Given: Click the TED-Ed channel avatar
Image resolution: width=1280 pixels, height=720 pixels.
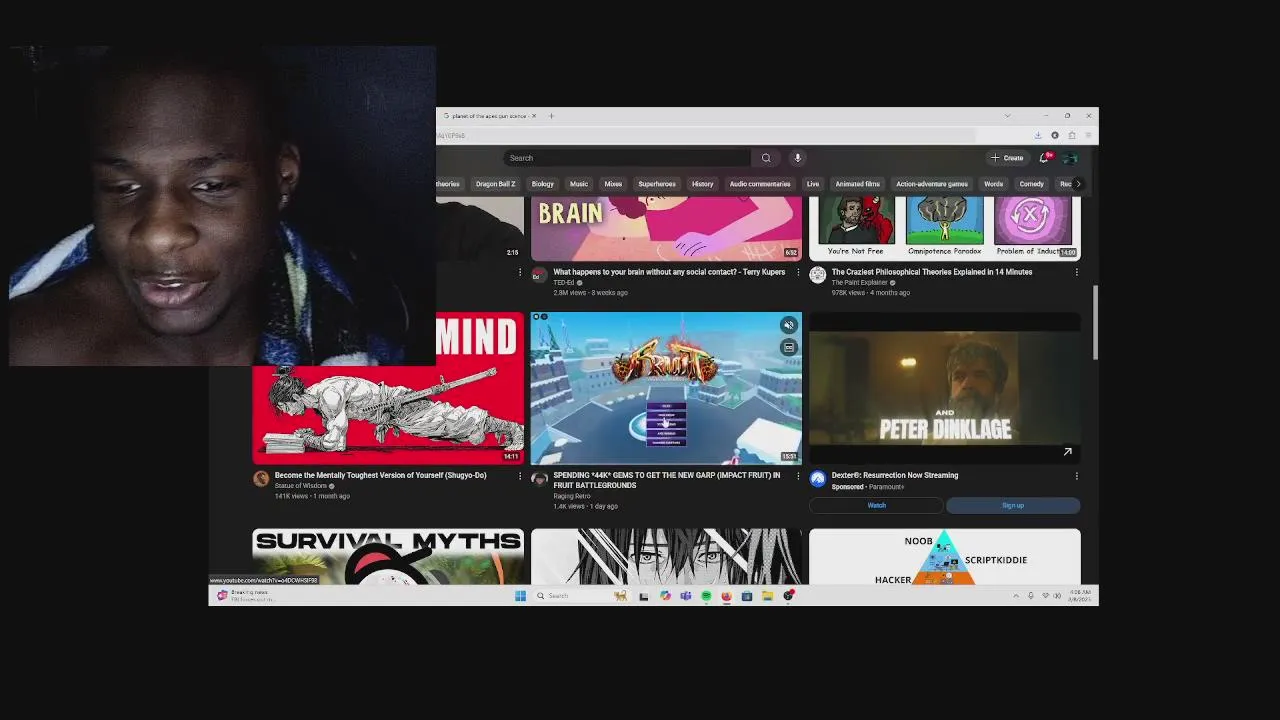Looking at the screenshot, I should pos(539,276).
